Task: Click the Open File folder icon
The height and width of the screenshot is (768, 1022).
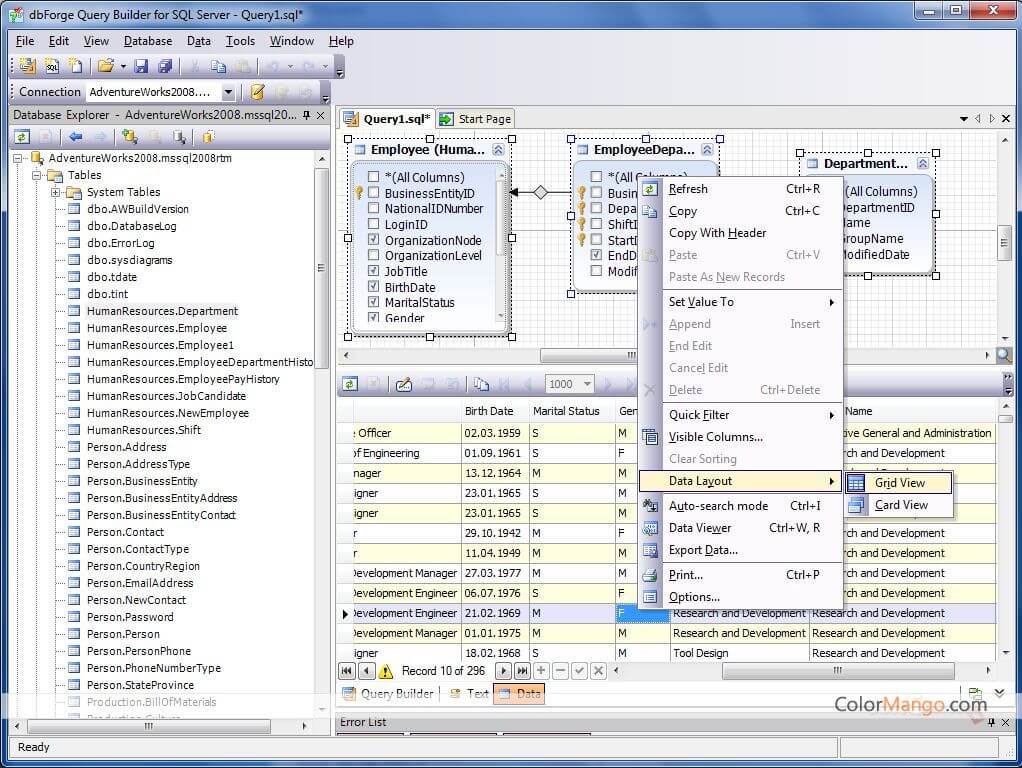Action: 106,66
